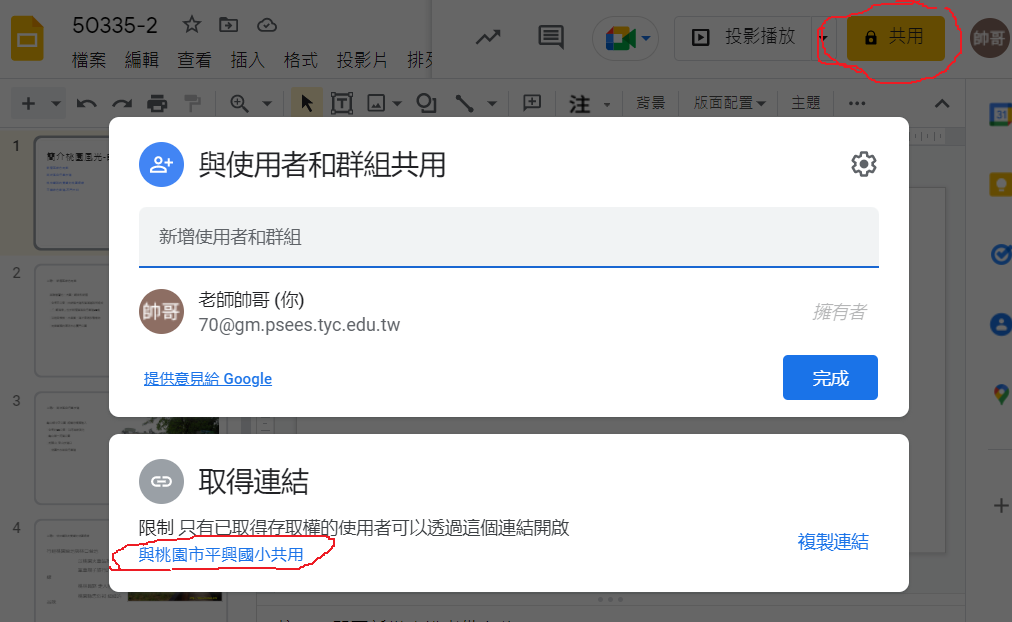Open the activity dashboard trend icon

tap(488, 37)
